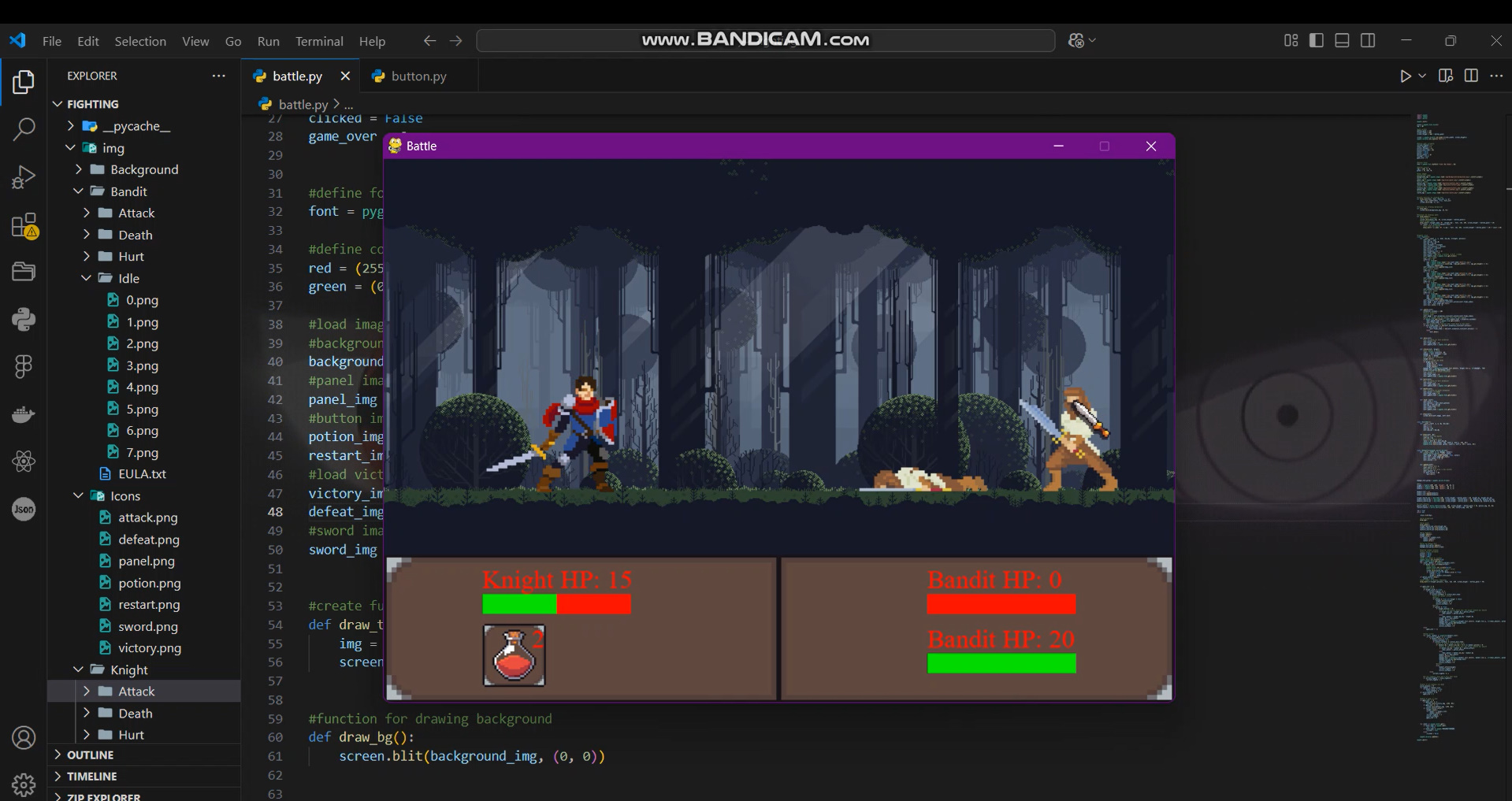Open the Search view in activity bar
This screenshot has height=801, width=1512.
24,129
